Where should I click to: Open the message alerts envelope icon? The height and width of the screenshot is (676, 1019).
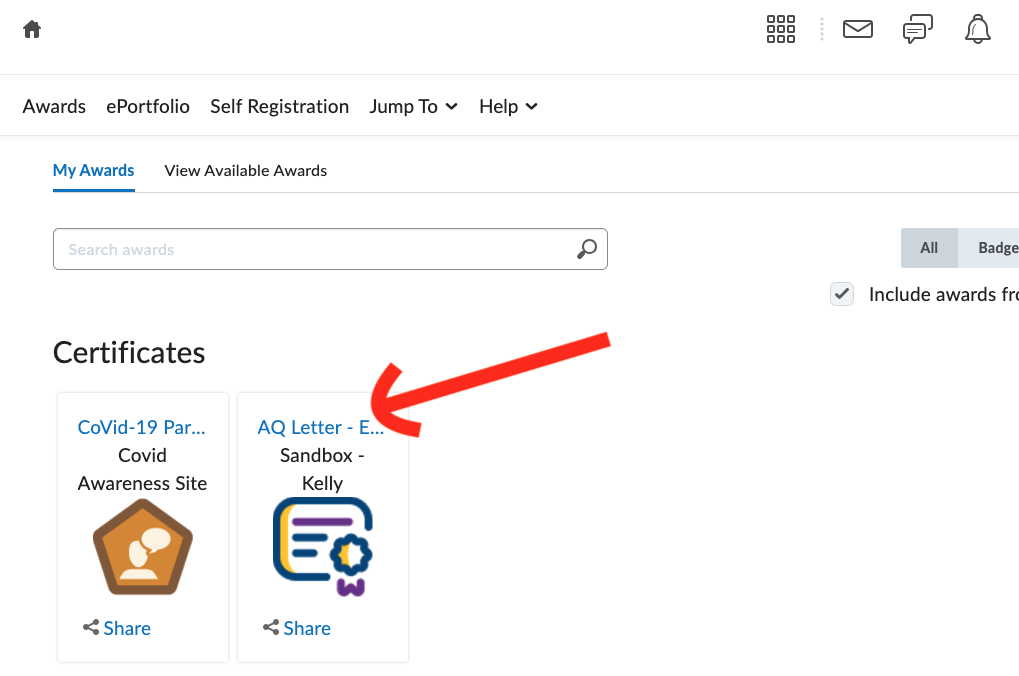click(x=858, y=29)
